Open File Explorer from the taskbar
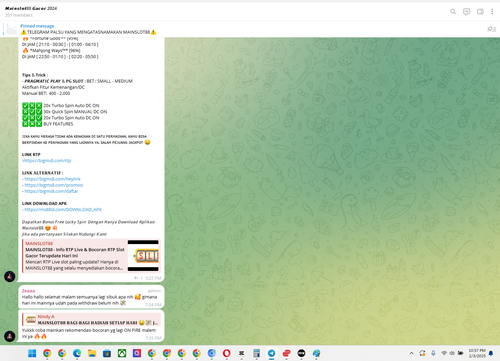 (92, 353)
